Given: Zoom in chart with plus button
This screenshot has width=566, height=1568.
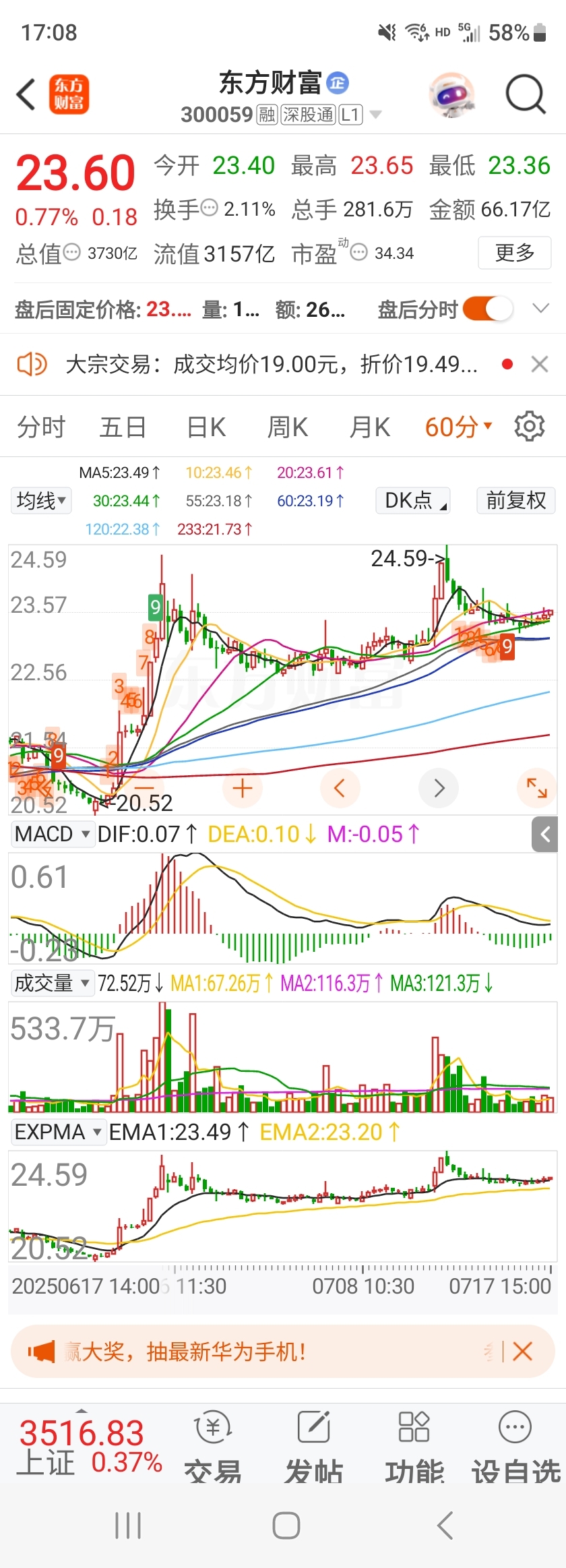Looking at the screenshot, I should [243, 788].
